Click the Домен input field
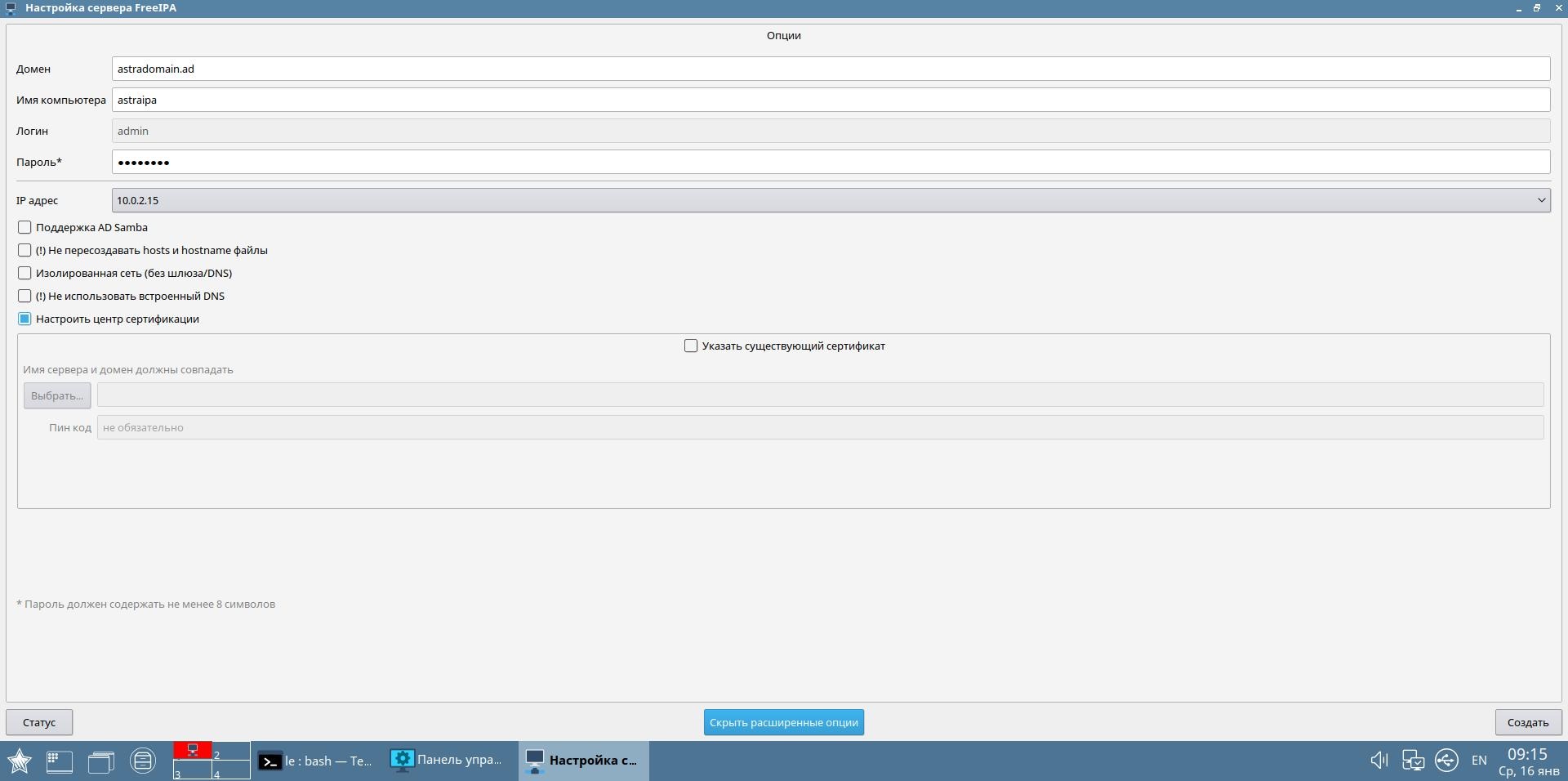This screenshot has height=781, width=1568. [831, 69]
